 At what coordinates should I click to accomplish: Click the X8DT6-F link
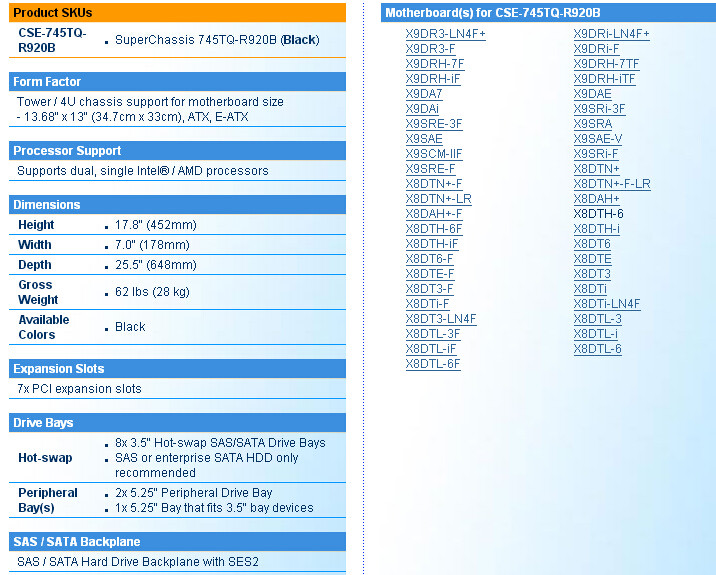coord(429,260)
